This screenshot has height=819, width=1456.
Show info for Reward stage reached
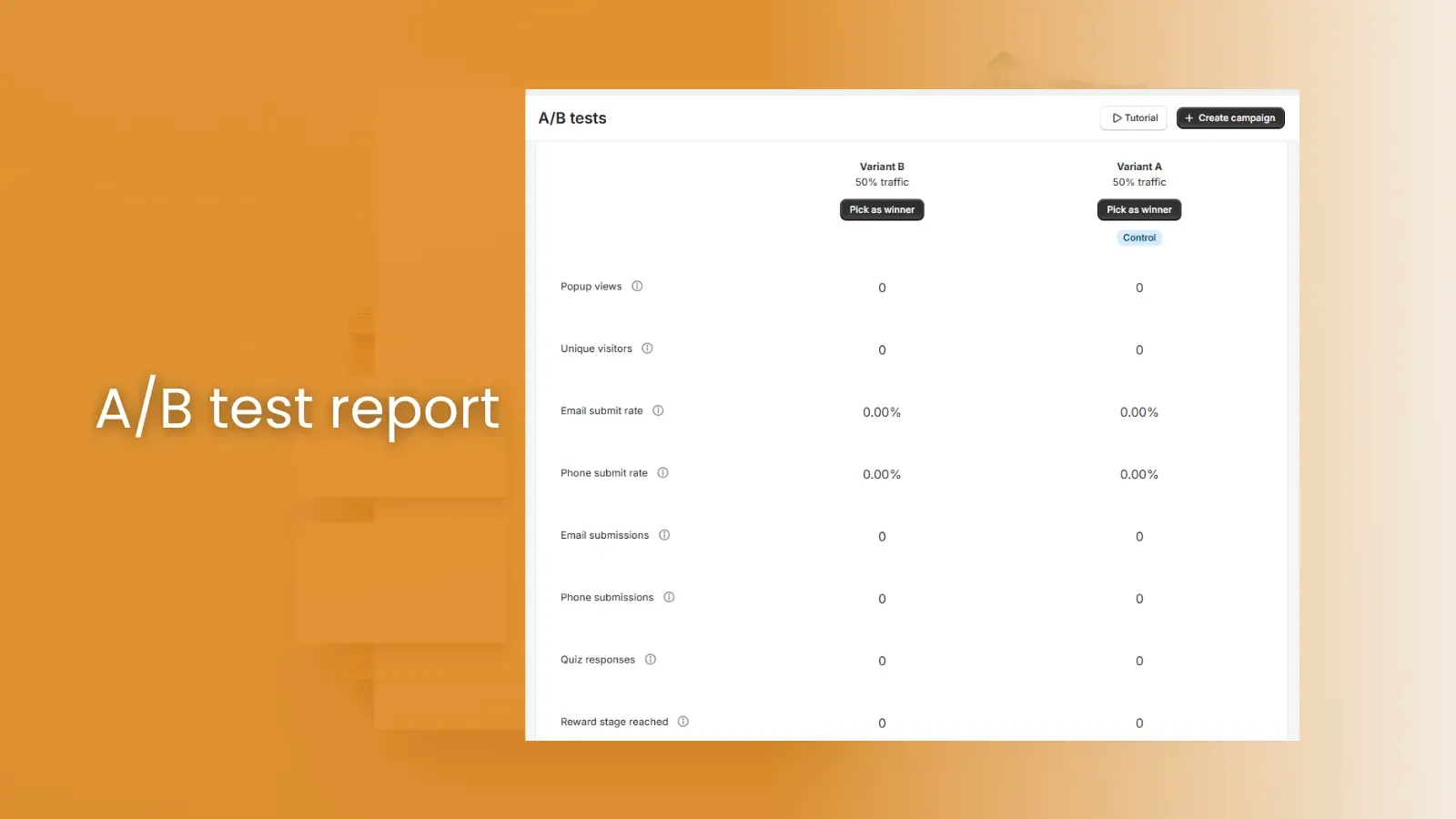click(683, 722)
